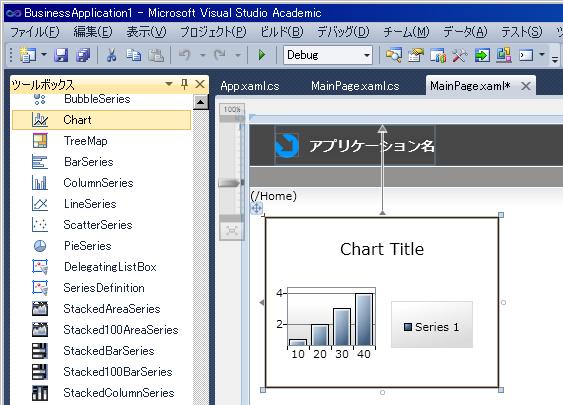563x405 pixels.
Task: Click the Paste toolbar icon
Action: click(156, 55)
